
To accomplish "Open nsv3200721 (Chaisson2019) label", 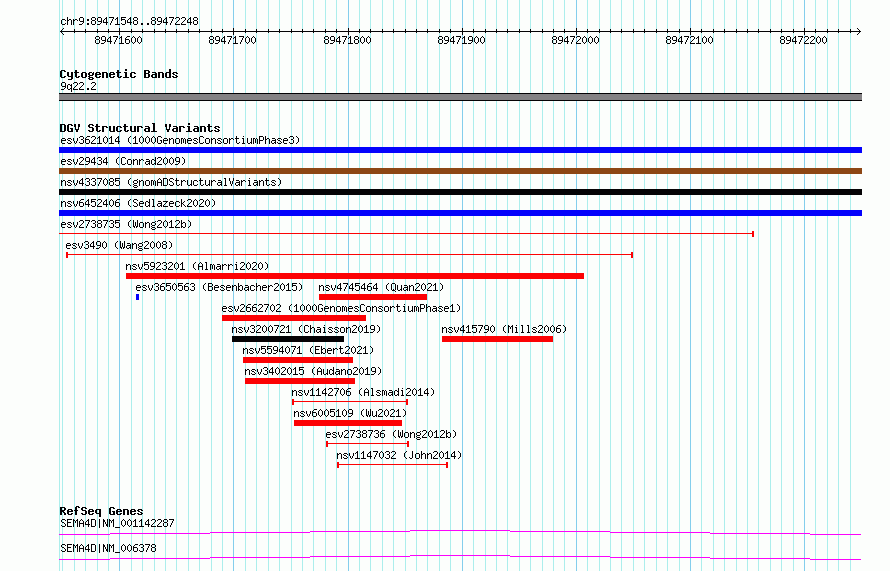I will click(306, 329).
